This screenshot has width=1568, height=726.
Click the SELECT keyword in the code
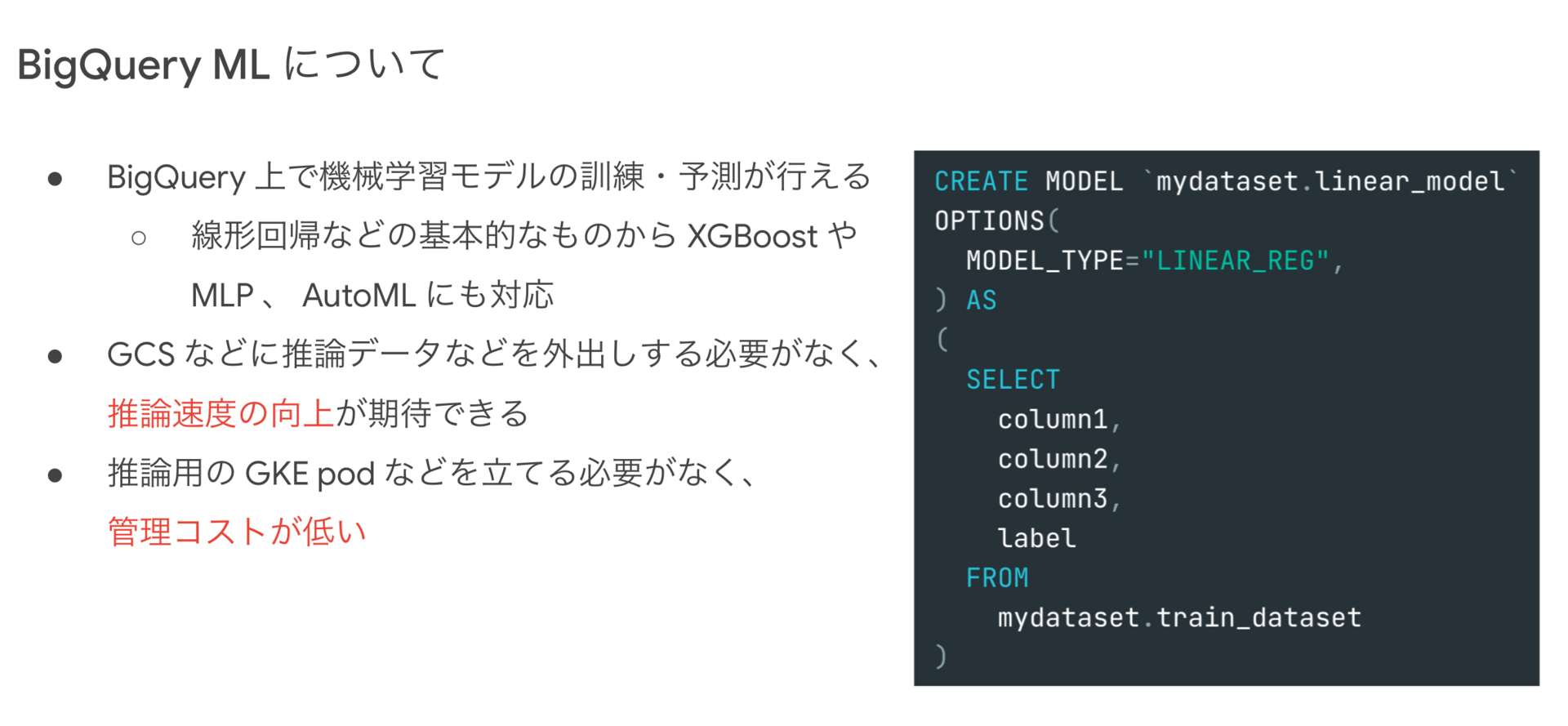point(1013,380)
